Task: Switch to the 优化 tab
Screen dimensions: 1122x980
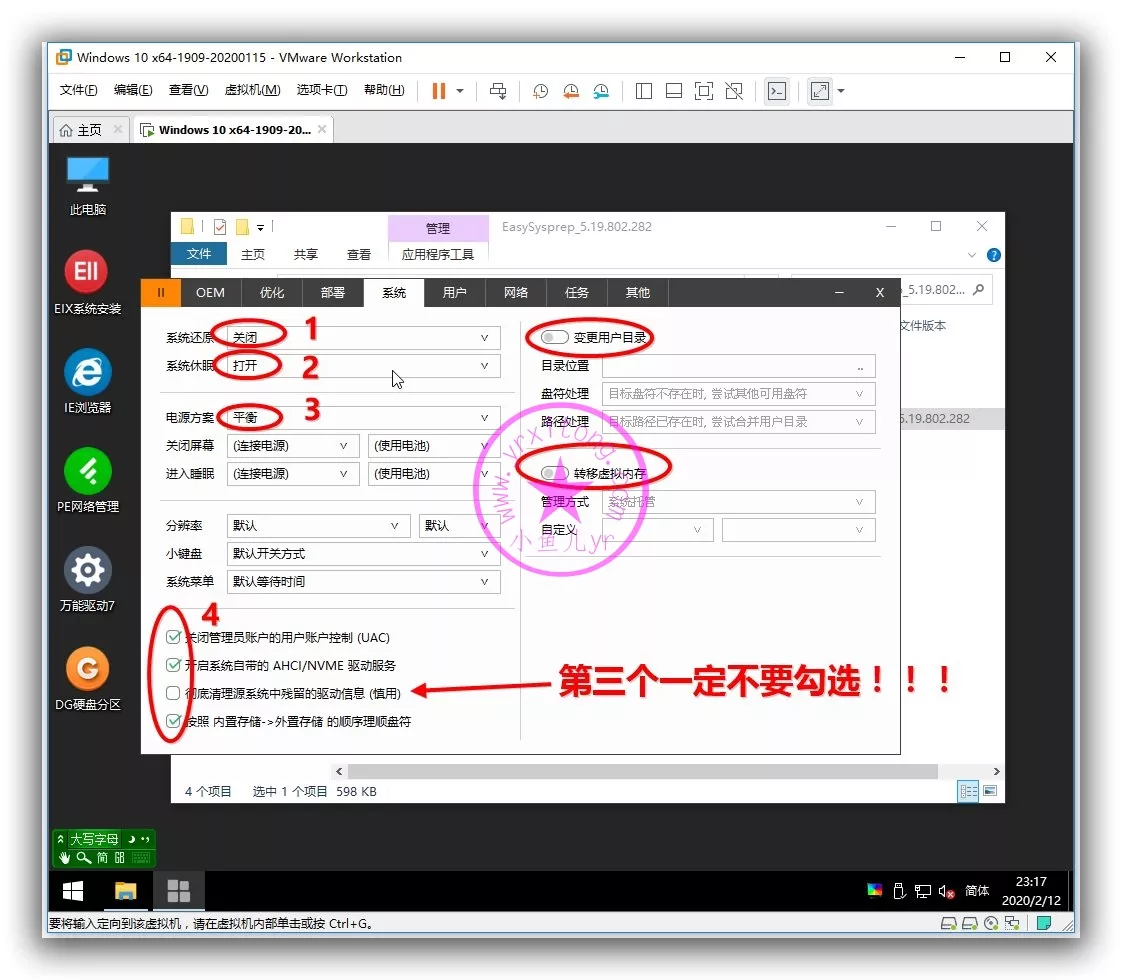Action: [272, 292]
